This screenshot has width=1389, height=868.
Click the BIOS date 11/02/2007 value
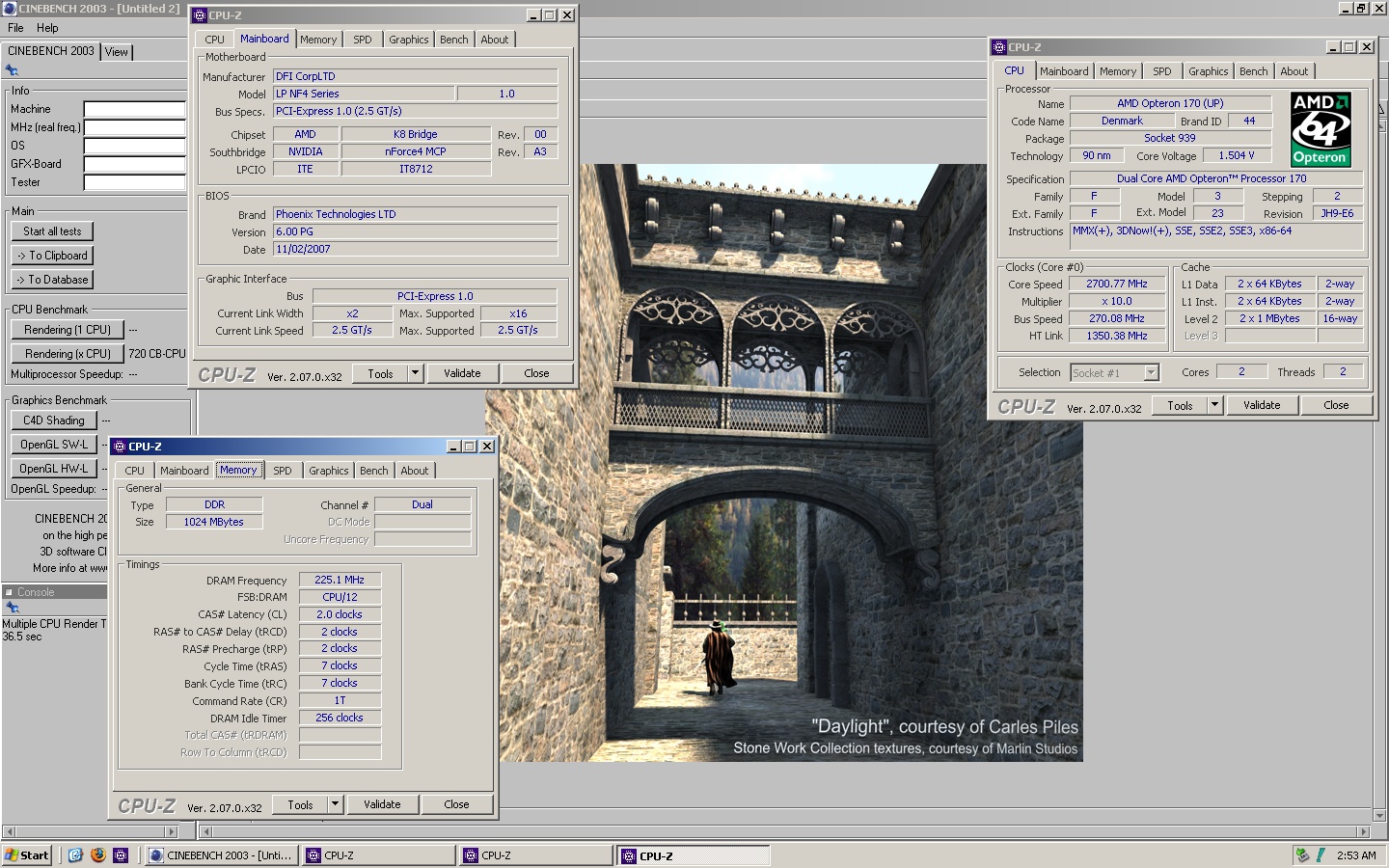(415, 249)
